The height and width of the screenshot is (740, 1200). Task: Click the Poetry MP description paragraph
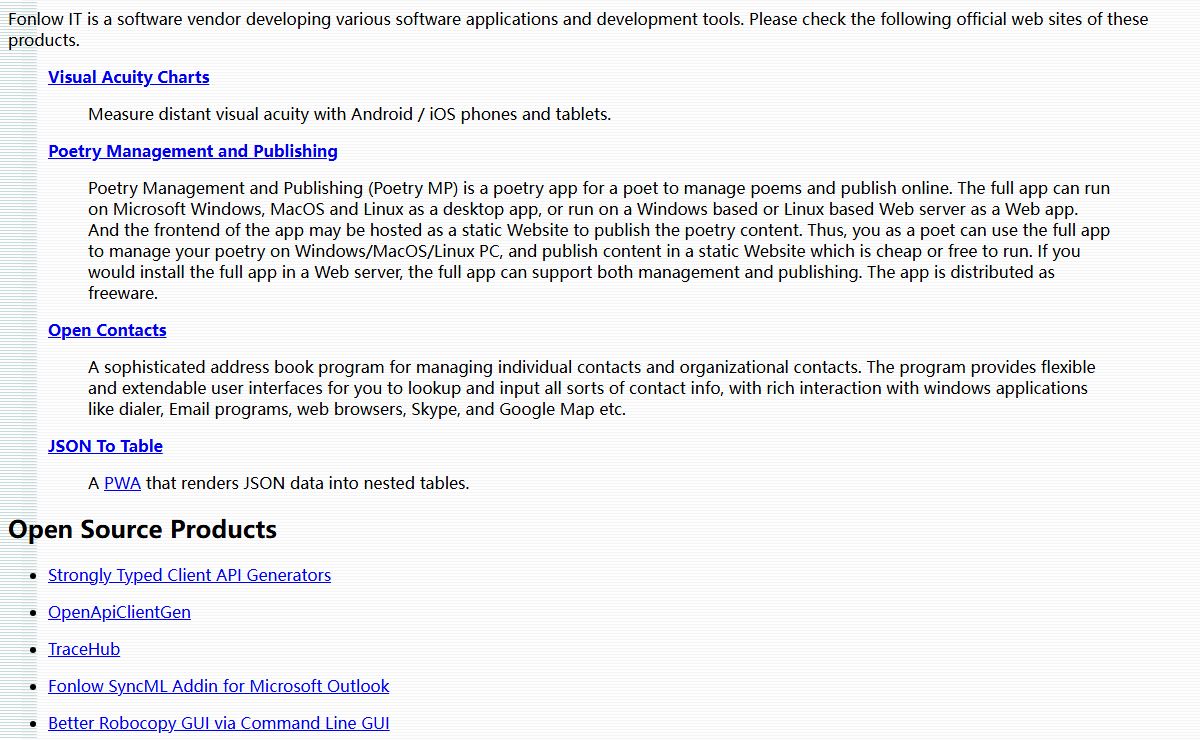[599, 241]
